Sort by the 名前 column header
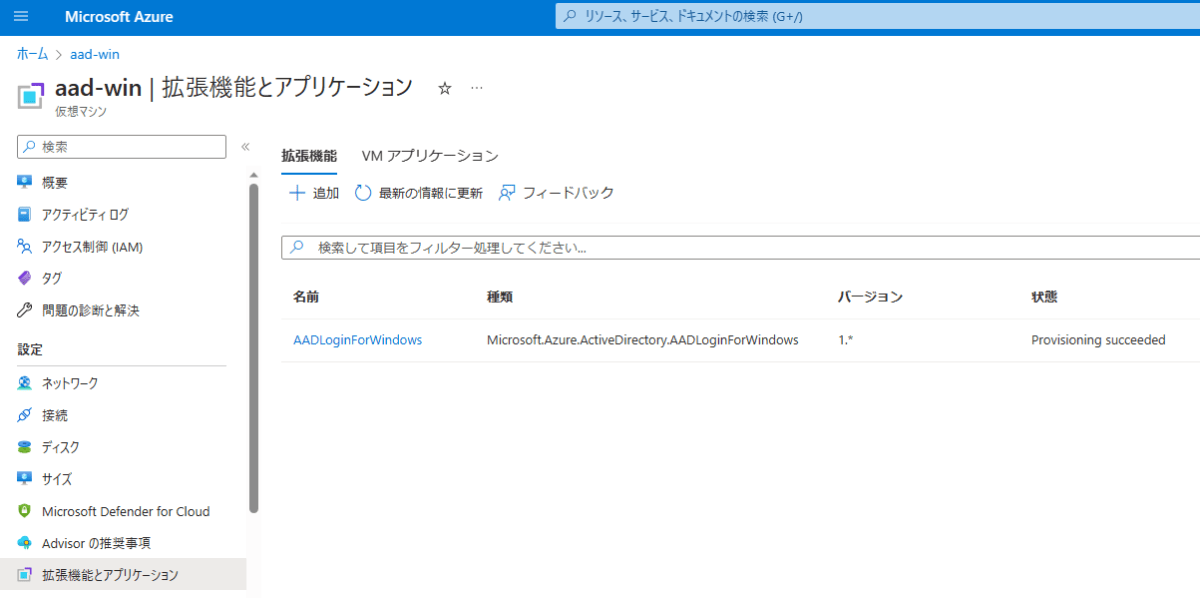 [306, 297]
